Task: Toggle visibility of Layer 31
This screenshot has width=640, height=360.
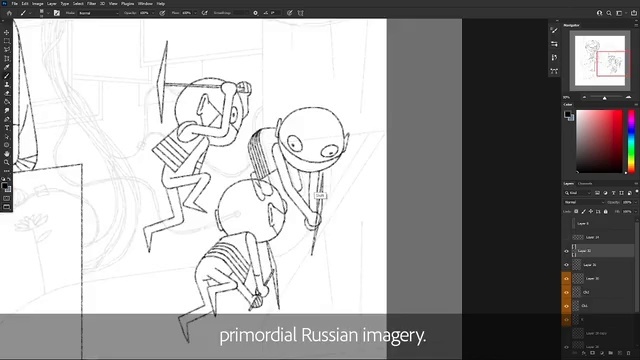Action: pyautogui.click(x=567, y=265)
